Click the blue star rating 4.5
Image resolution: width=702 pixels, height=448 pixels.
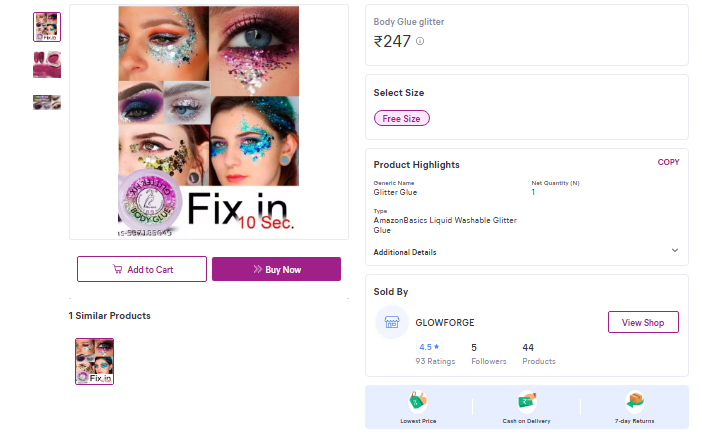click(429, 347)
